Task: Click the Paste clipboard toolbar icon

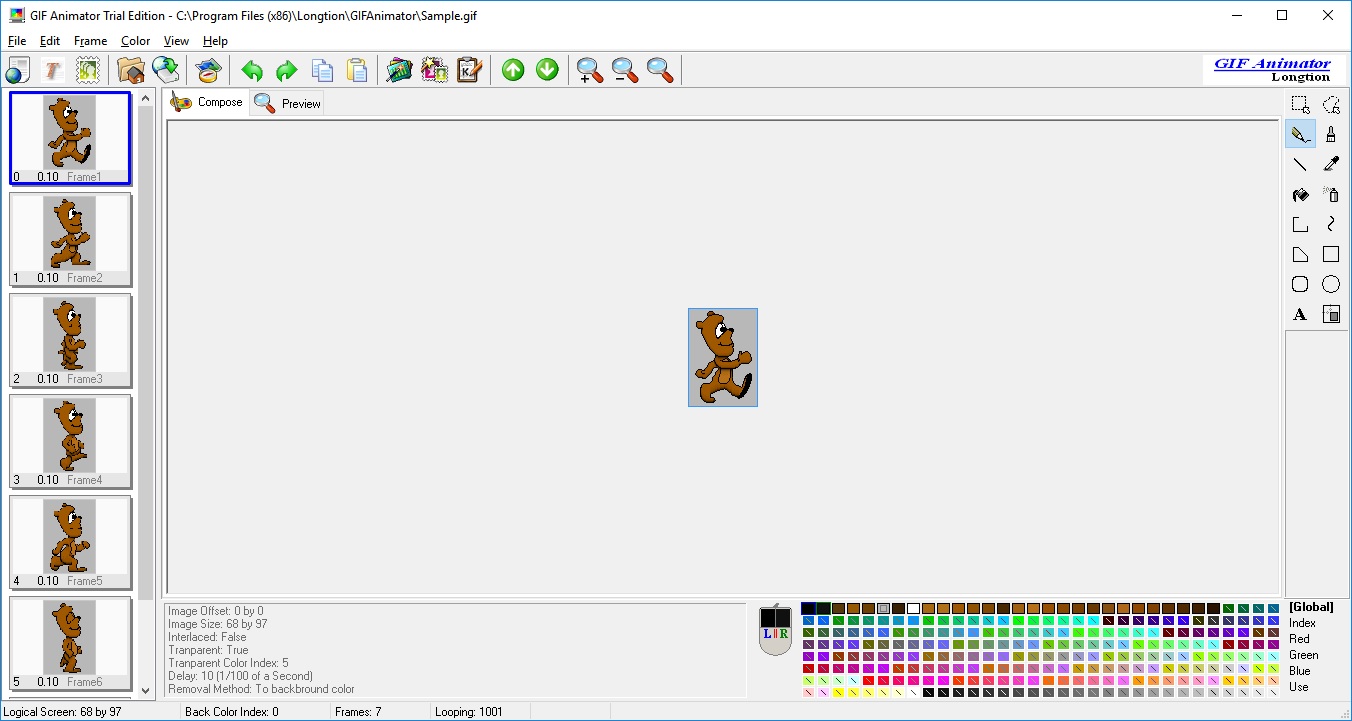Action: click(357, 70)
